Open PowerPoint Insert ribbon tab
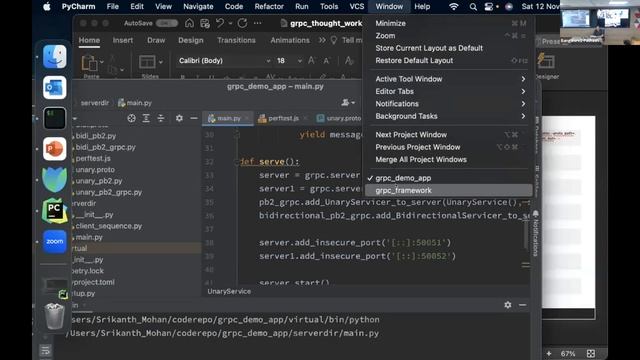Viewport: 640px width, 360px height. click(x=122, y=40)
